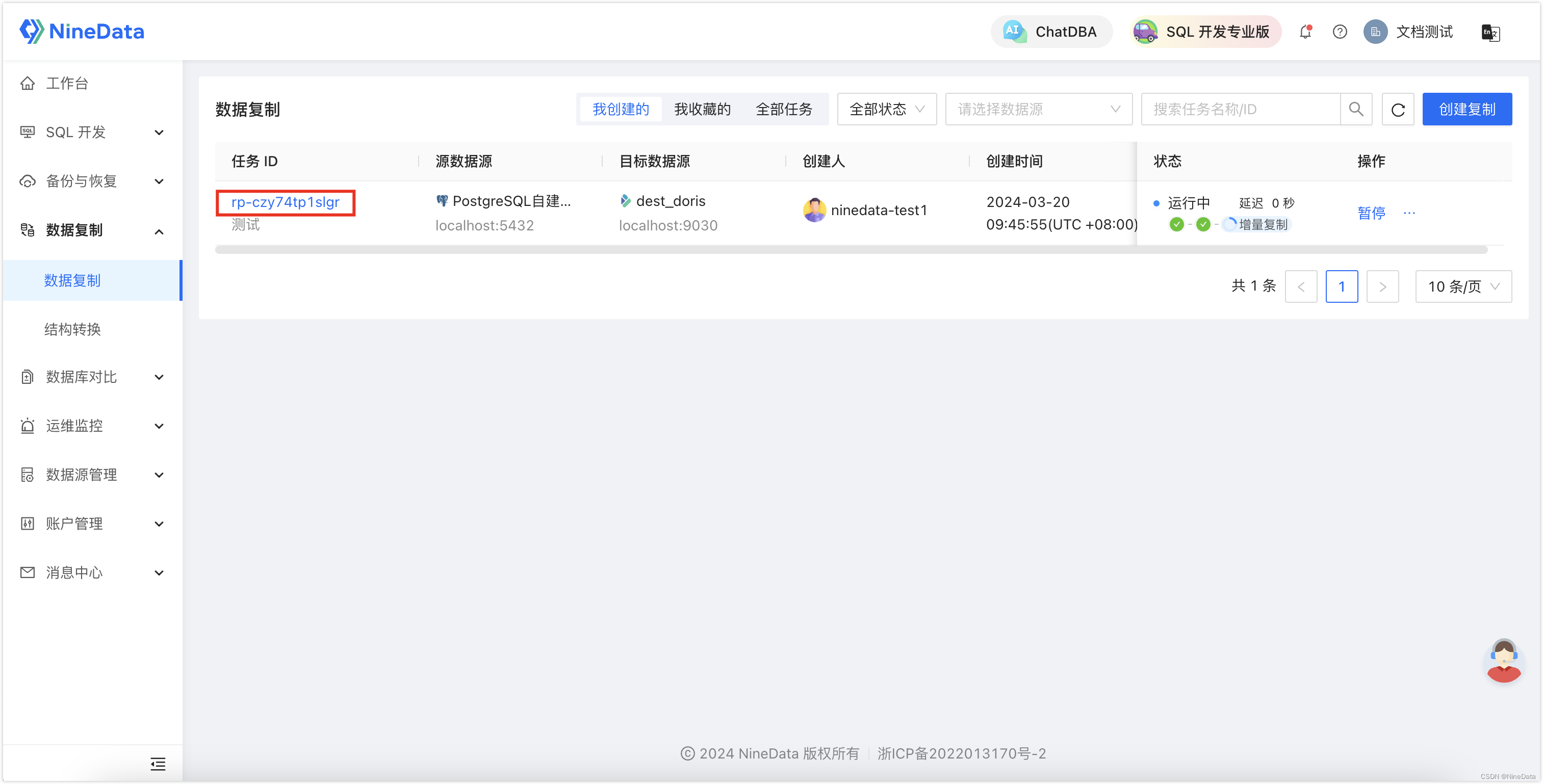Click the search magnifier icon
Image resolution: width=1543 pixels, height=784 pixels.
click(x=1356, y=109)
